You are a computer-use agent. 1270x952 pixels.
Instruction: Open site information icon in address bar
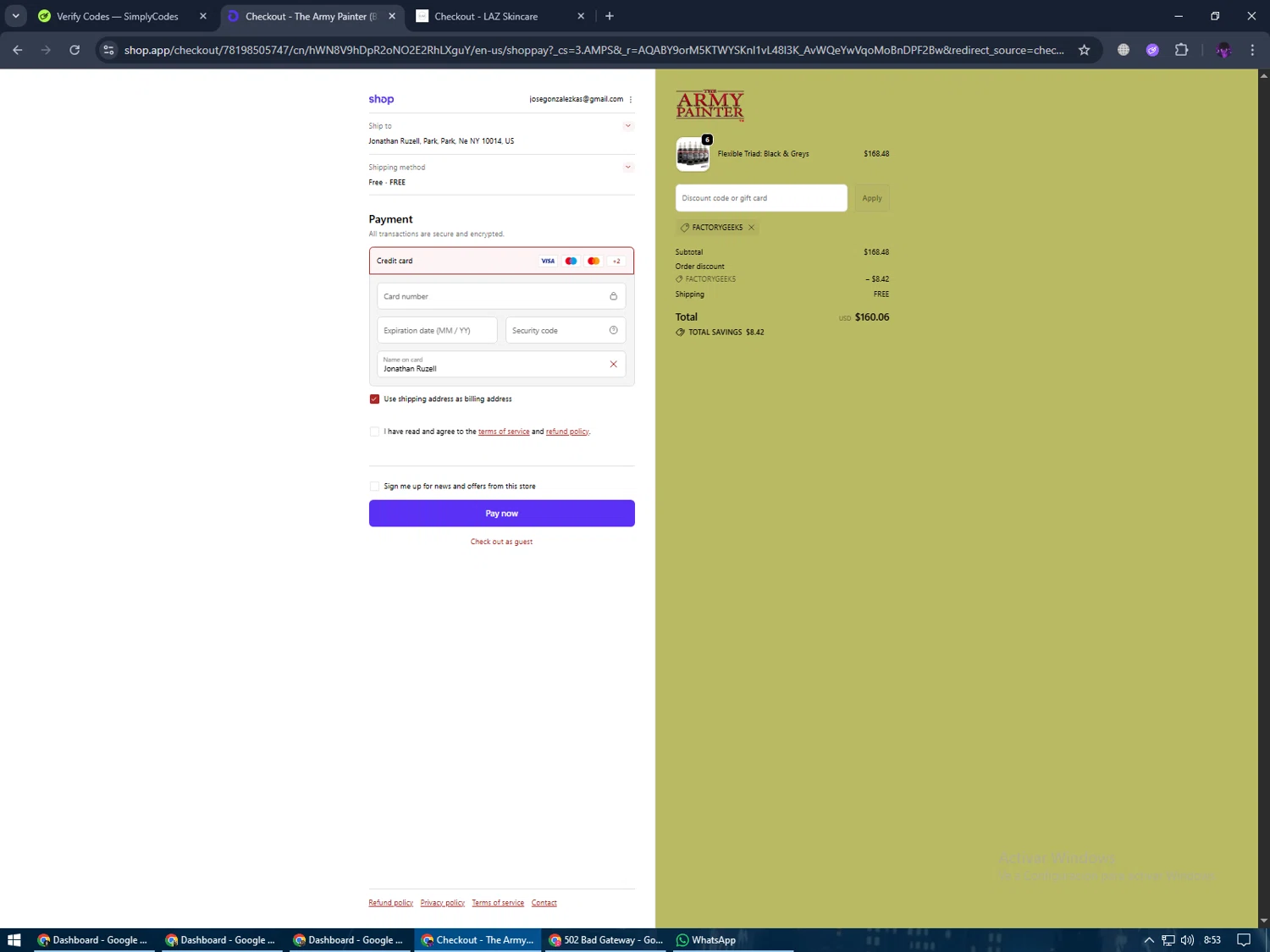click(x=108, y=50)
